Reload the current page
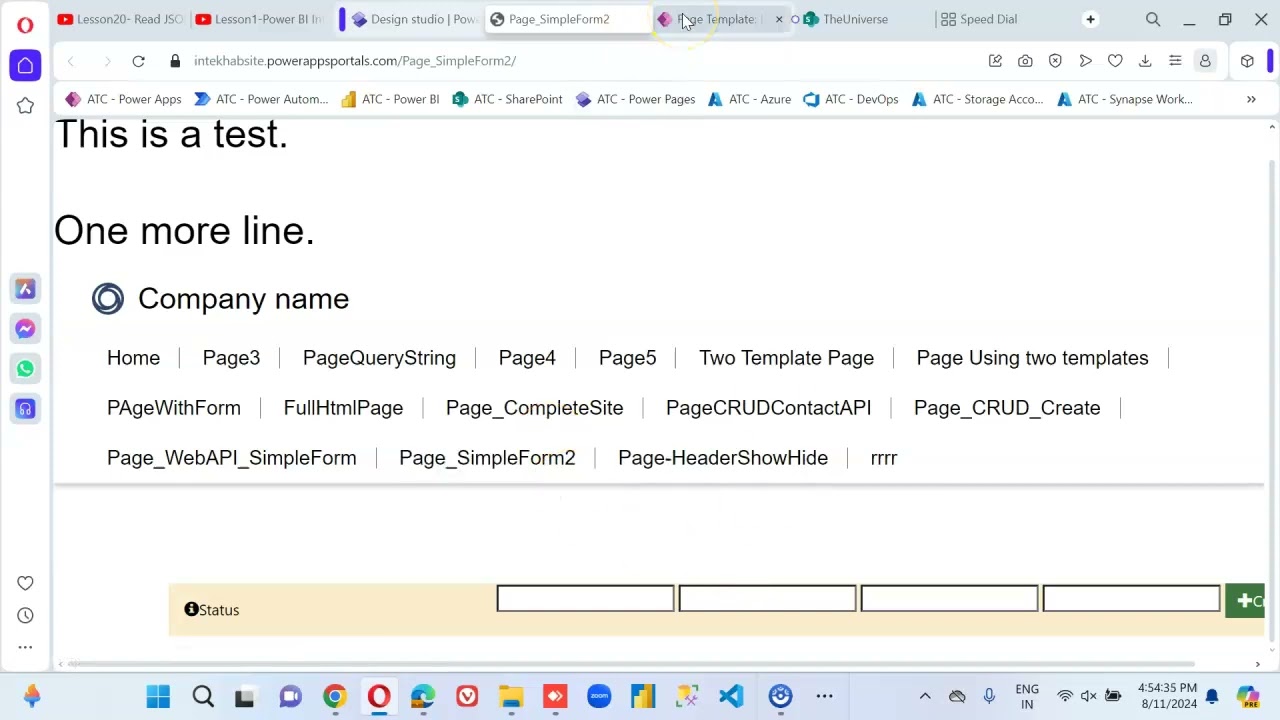 (138, 61)
